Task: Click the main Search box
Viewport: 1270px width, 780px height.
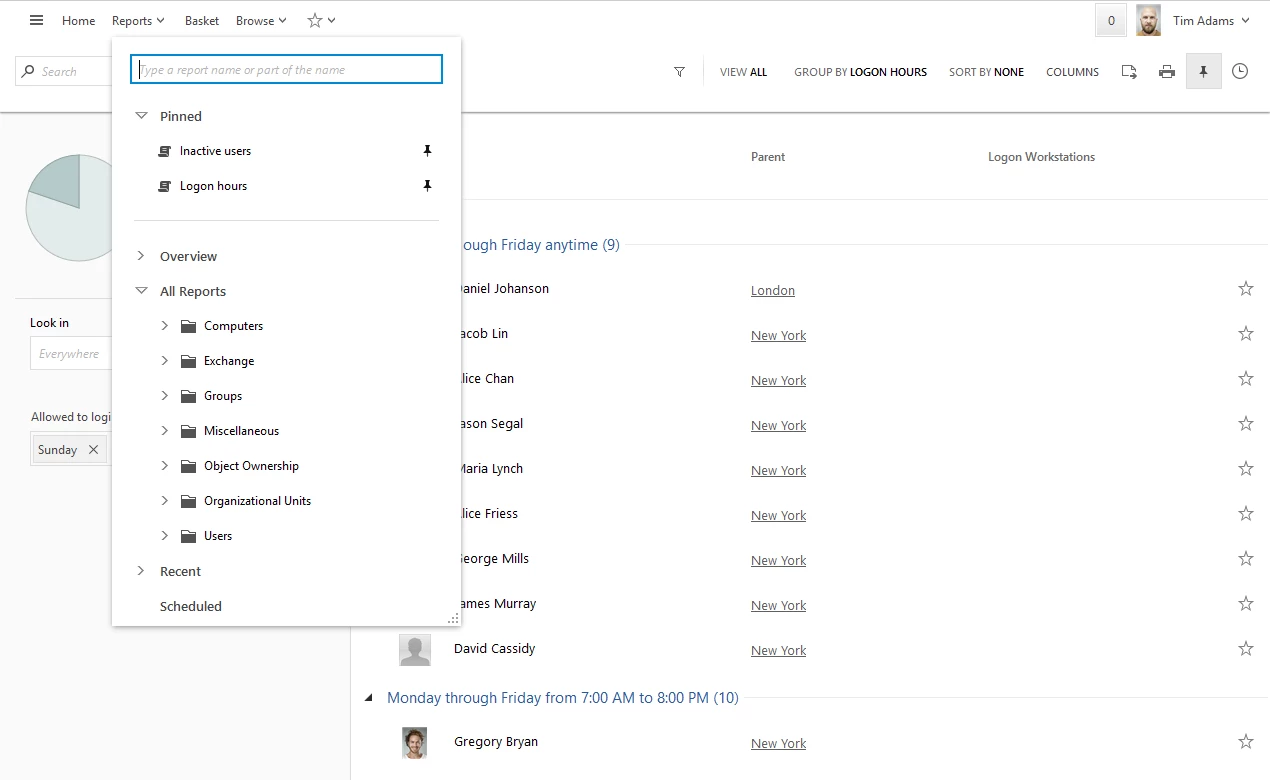Action: pyautogui.click(x=64, y=71)
